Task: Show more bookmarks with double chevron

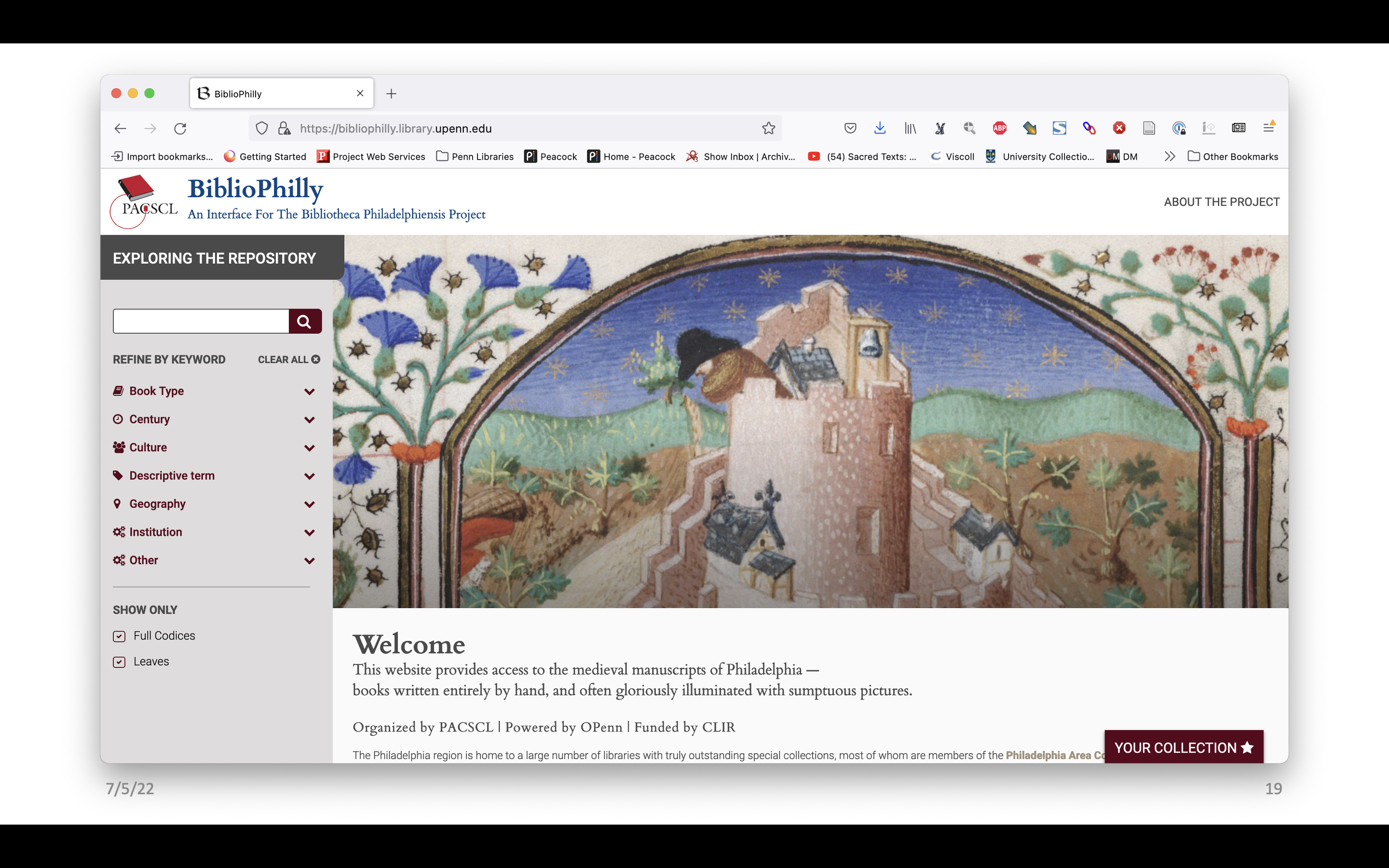Action: click(x=1170, y=157)
